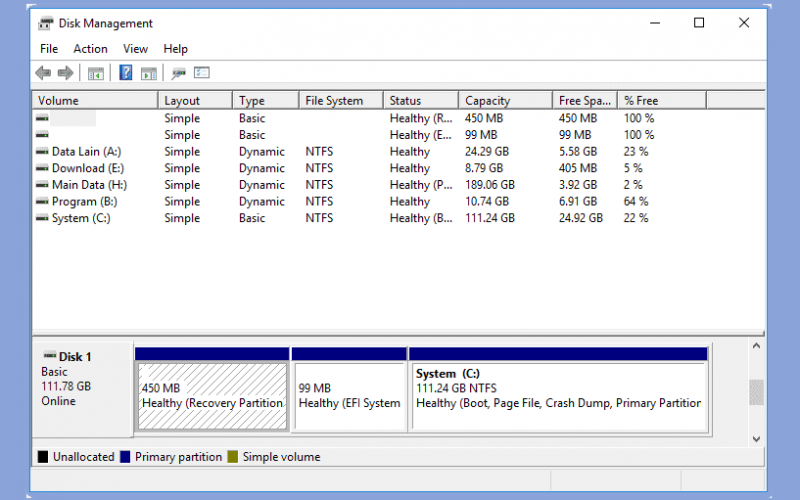
Task: Select the Program (B:) volume name
Action: tap(84, 202)
